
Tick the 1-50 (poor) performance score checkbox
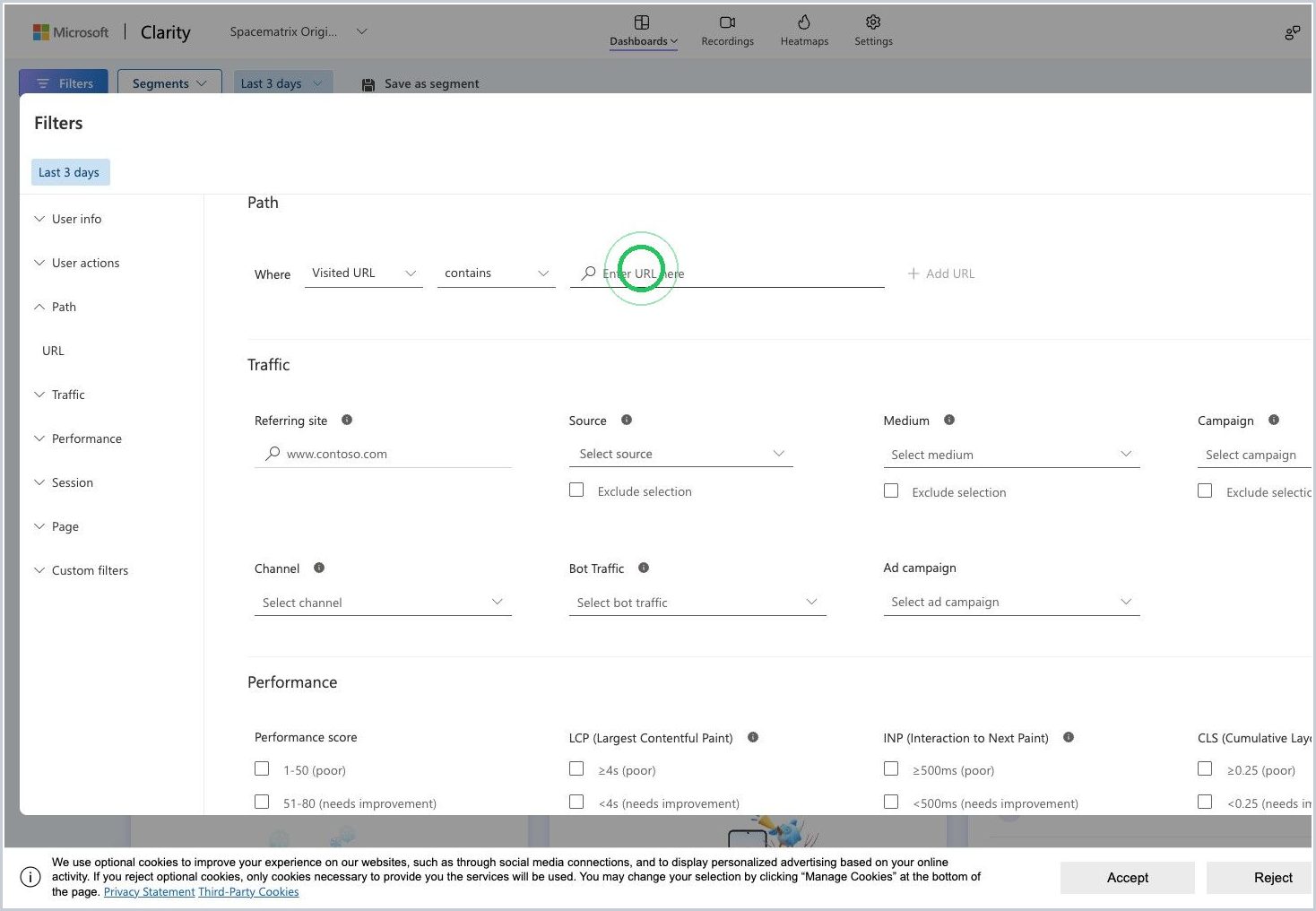[262, 768]
